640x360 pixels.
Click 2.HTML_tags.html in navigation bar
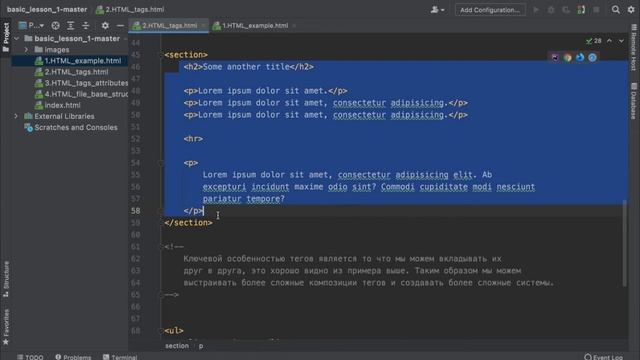click(130, 9)
